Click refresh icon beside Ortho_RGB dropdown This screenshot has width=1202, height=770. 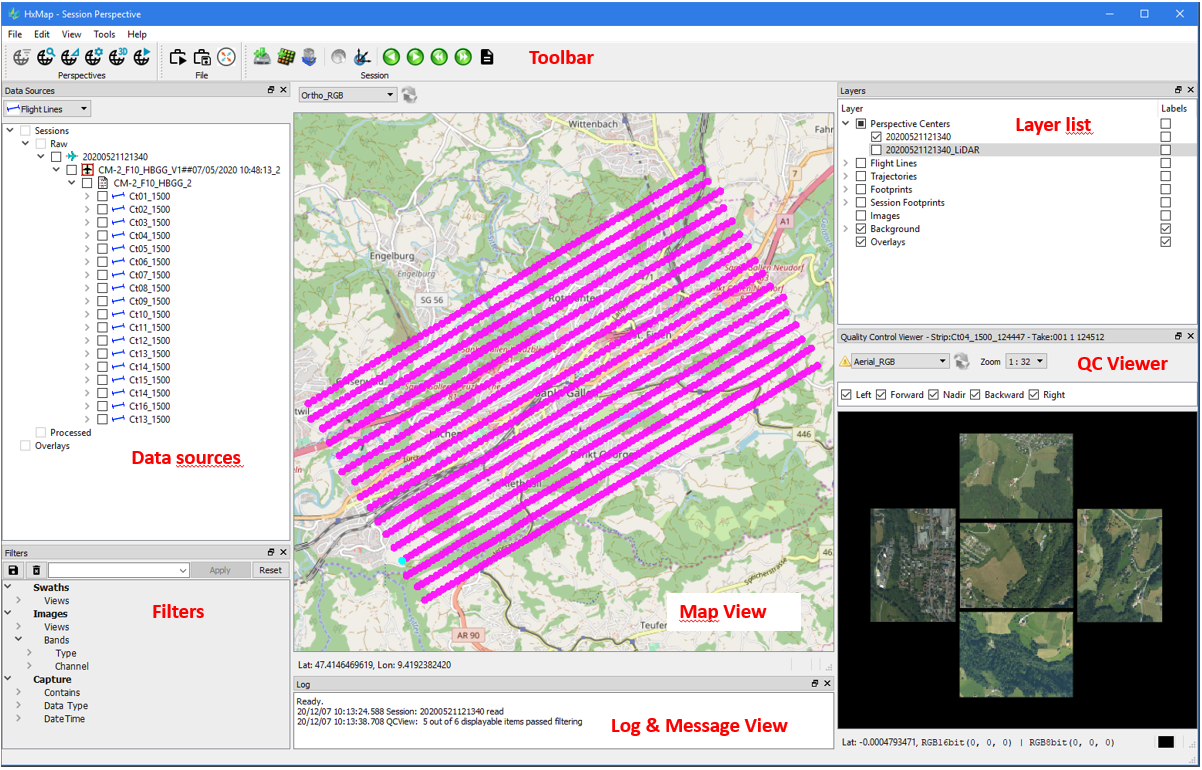click(409, 95)
